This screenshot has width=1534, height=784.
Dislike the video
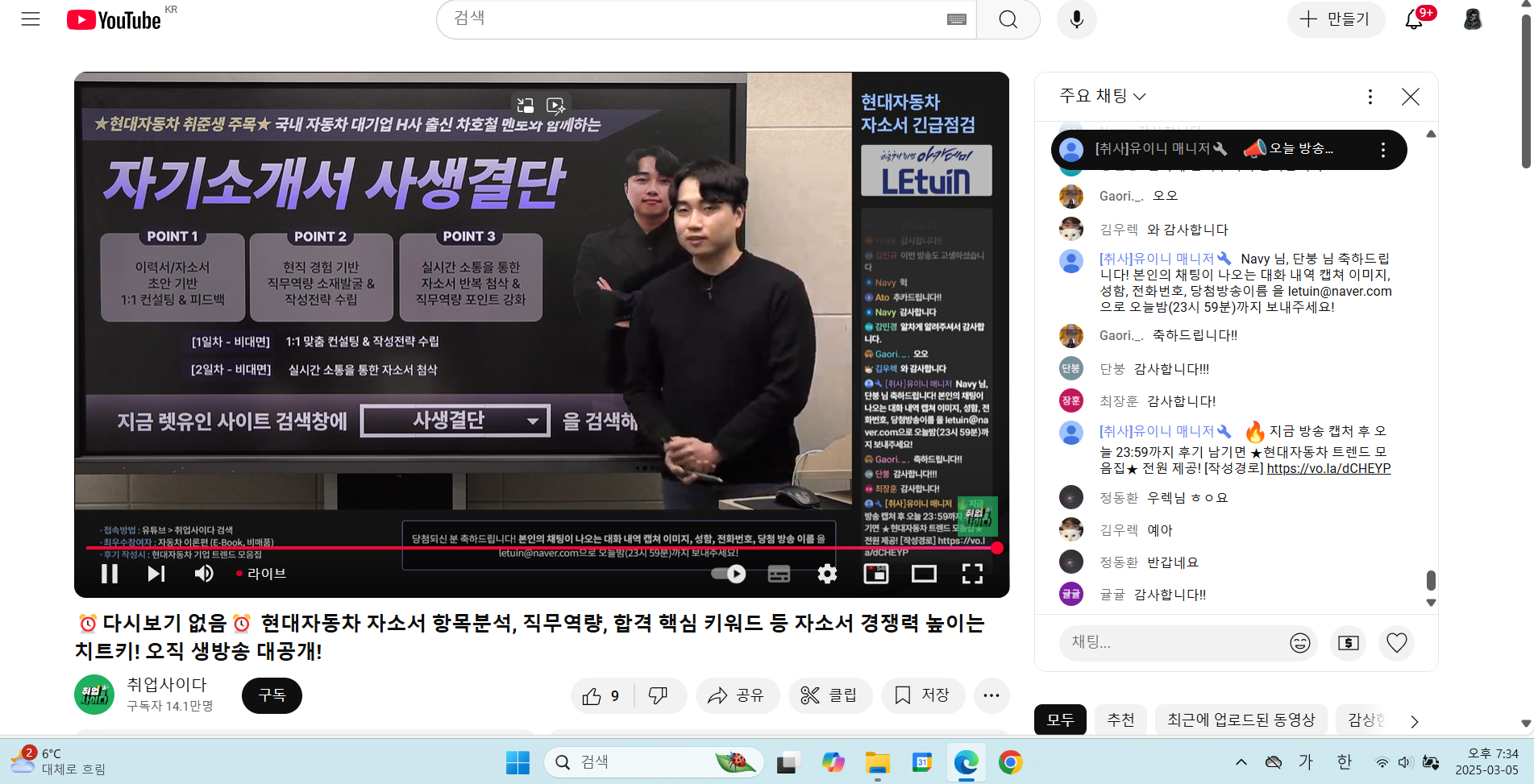point(659,695)
